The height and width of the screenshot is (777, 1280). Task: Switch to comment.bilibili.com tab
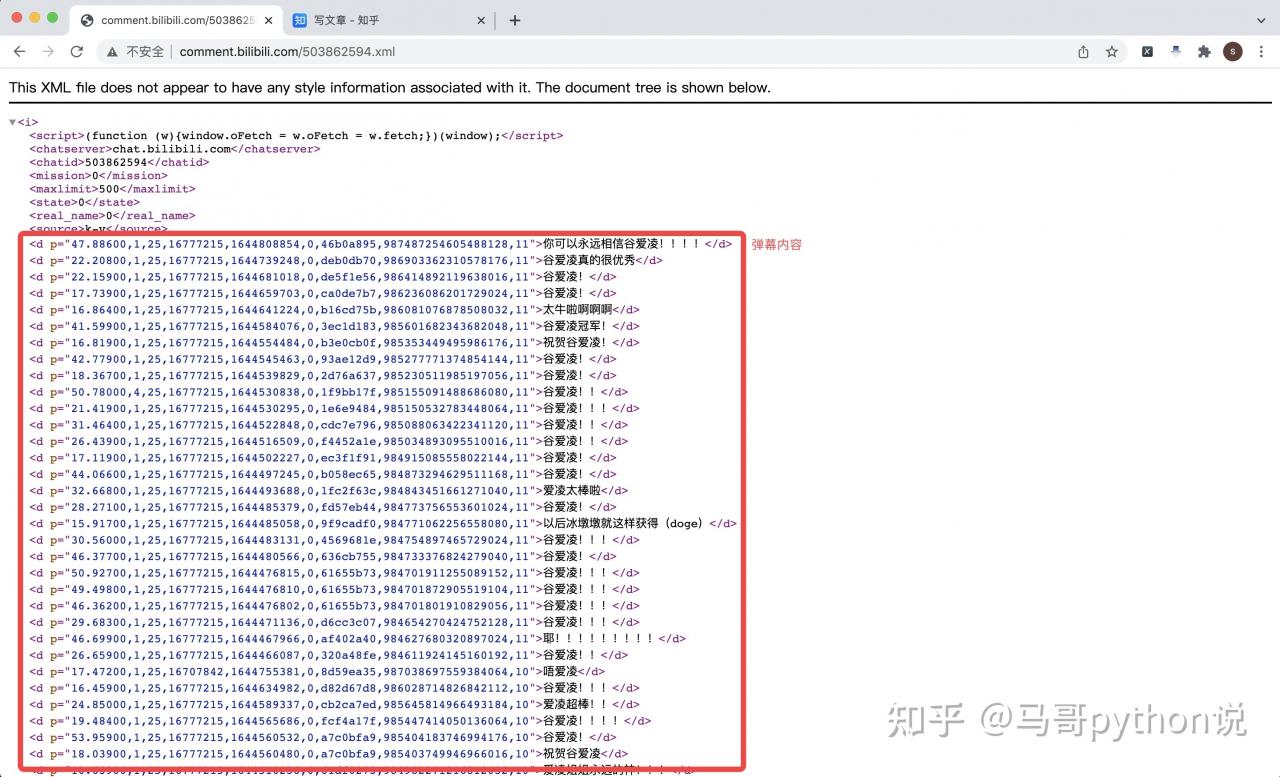[177, 20]
